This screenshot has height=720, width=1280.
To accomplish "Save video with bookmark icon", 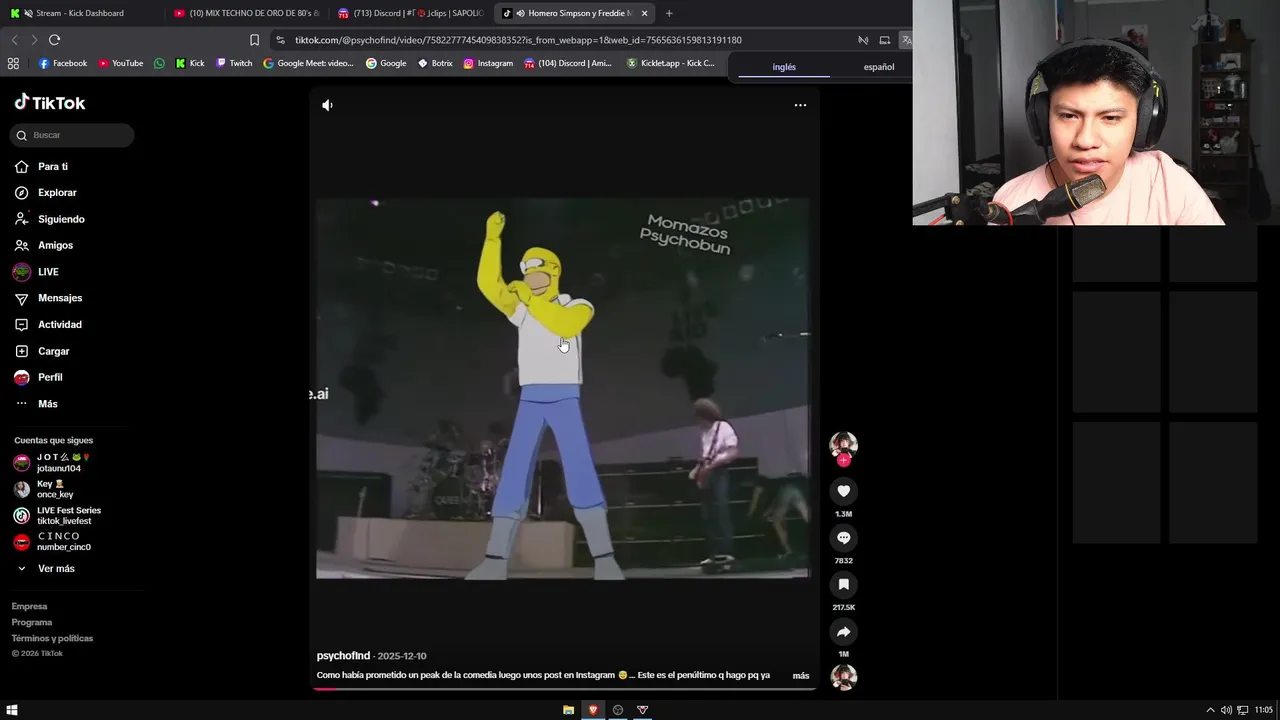I will point(843,584).
